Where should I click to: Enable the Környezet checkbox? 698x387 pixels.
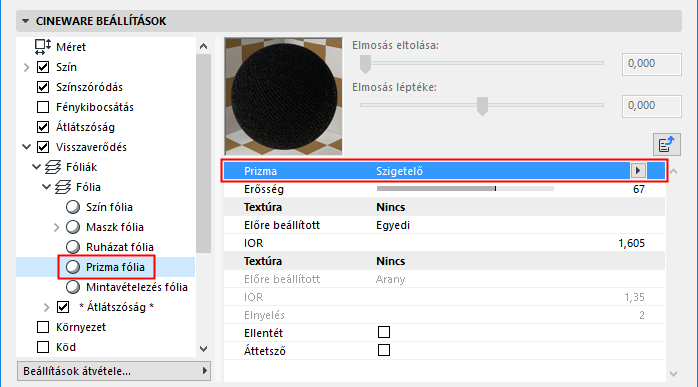43,327
